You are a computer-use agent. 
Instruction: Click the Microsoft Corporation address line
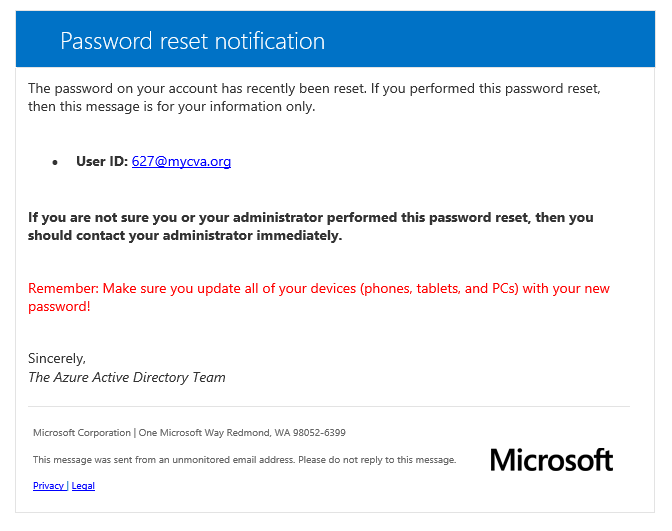click(x=189, y=433)
